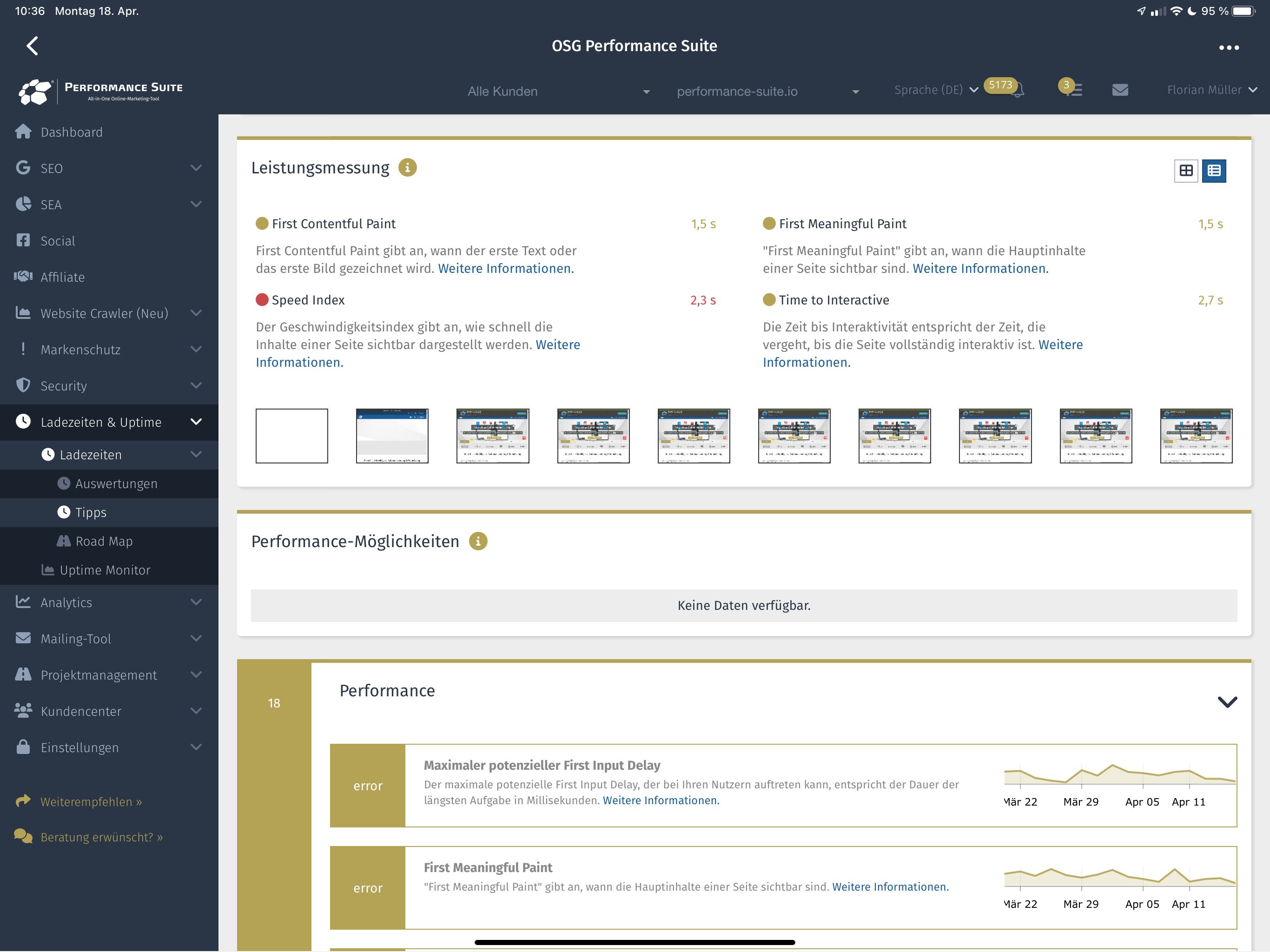The width and height of the screenshot is (1270, 952).
Task: Open Tipps in sidebar
Action: [109, 512]
